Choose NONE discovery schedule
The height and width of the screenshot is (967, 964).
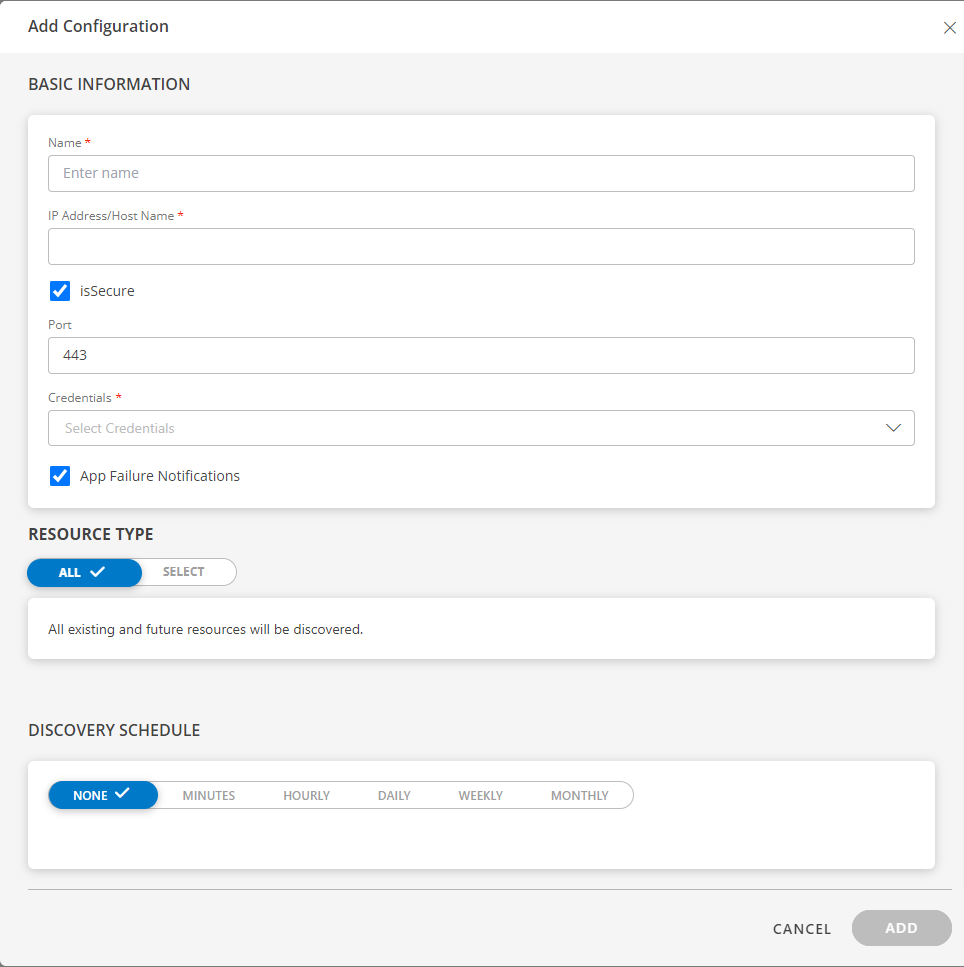point(103,795)
